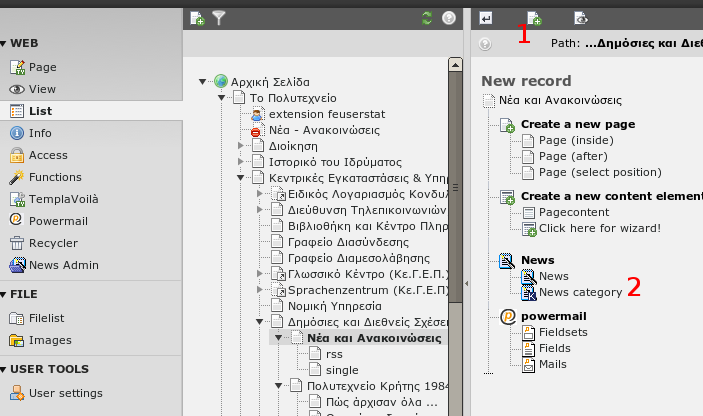The height and width of the screenshot is (416, 703).
Task: Click the News category link
Action: pyautogui.click(x=580, y=292)
